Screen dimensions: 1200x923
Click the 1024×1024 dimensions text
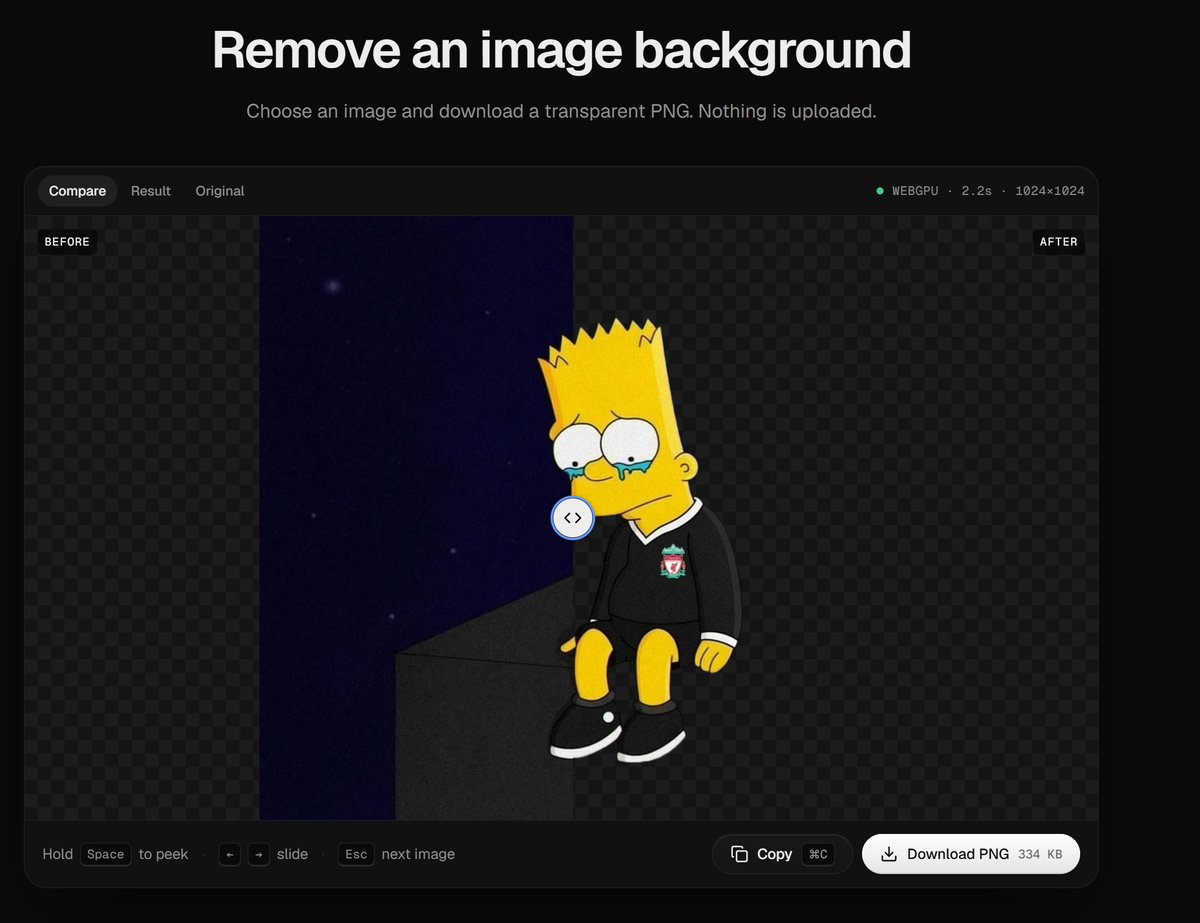(1050, 191)
